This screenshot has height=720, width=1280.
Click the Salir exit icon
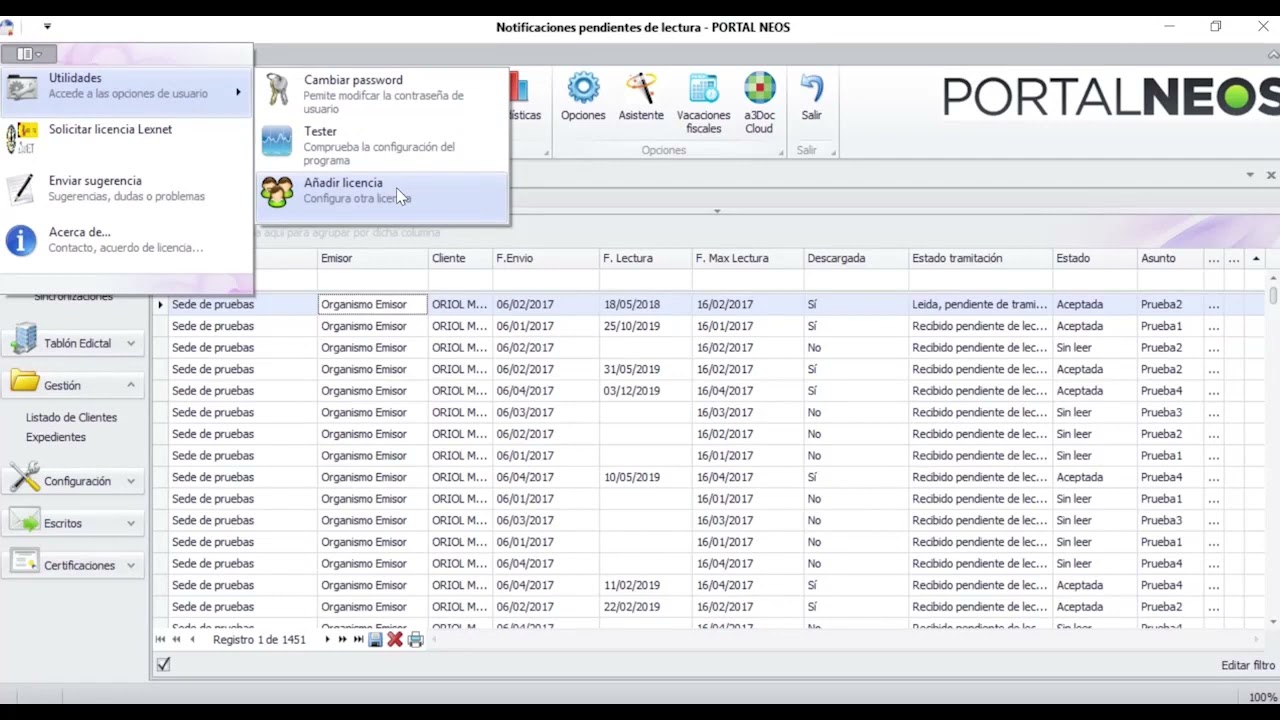pyautogui.click(x=811, y=97)
